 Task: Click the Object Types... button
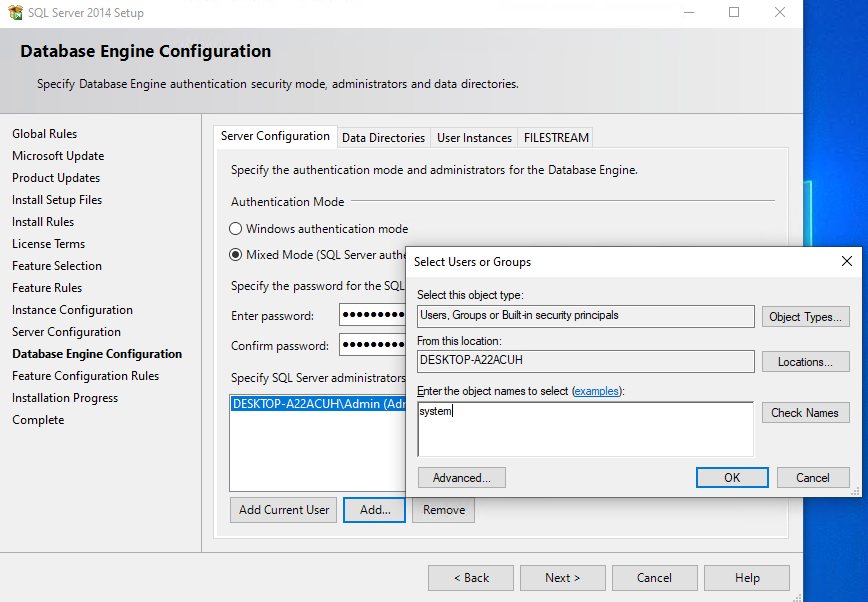click(805, 317)
